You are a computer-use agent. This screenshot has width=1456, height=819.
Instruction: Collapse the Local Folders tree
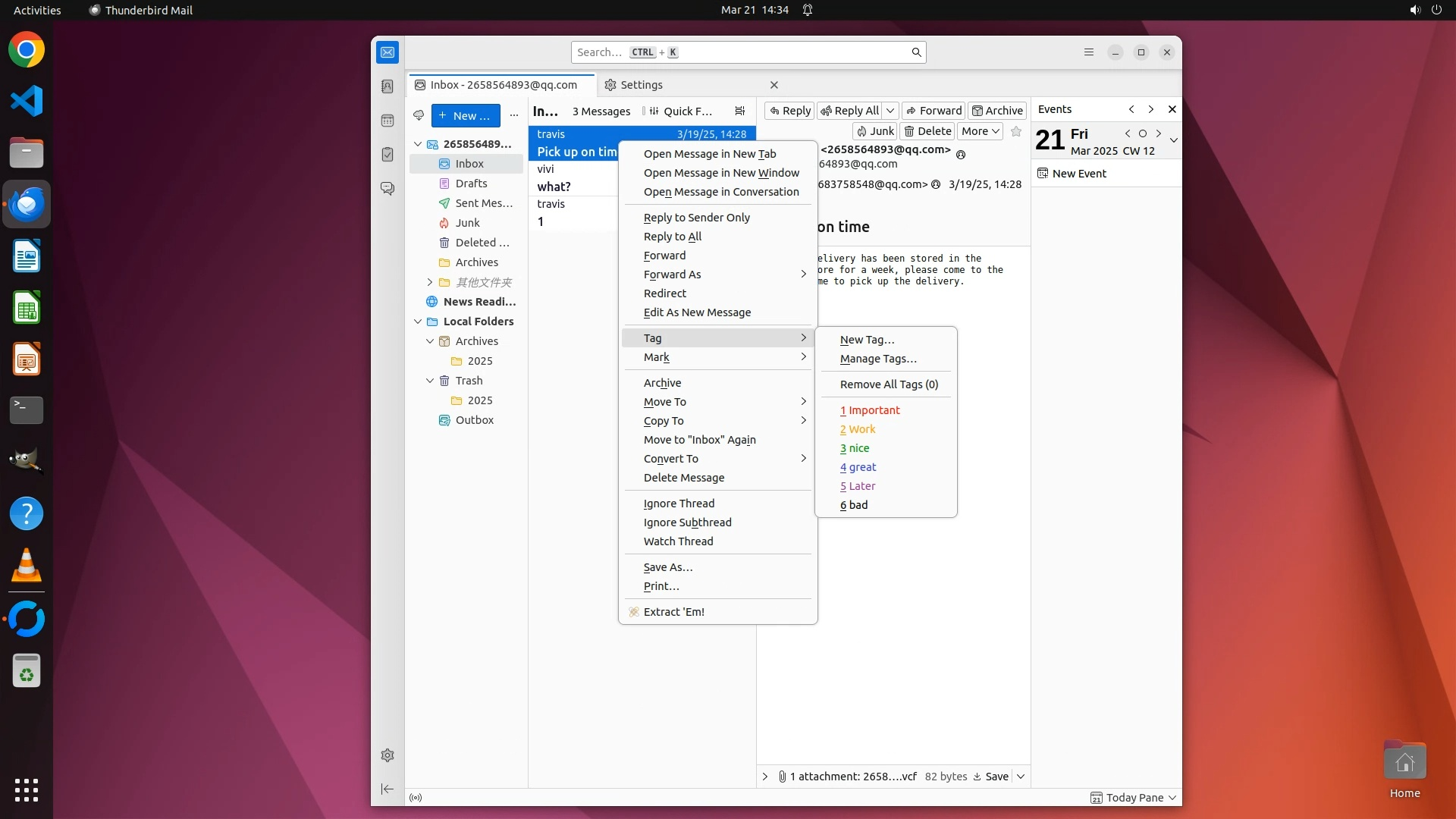point(418,322)
